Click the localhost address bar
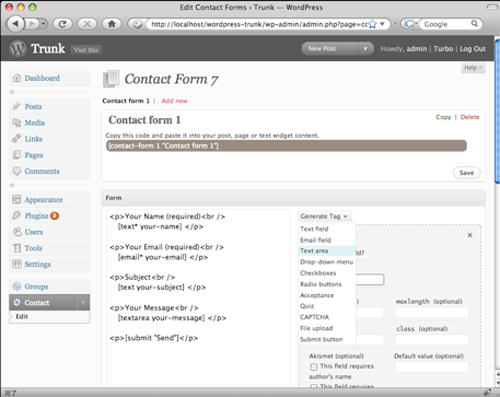500x397 pixels. 259,24
